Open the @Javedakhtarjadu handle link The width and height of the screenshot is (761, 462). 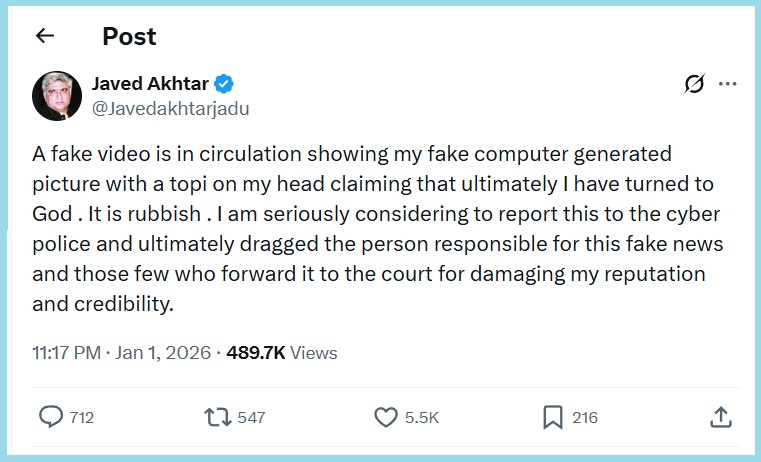point(170,108)
